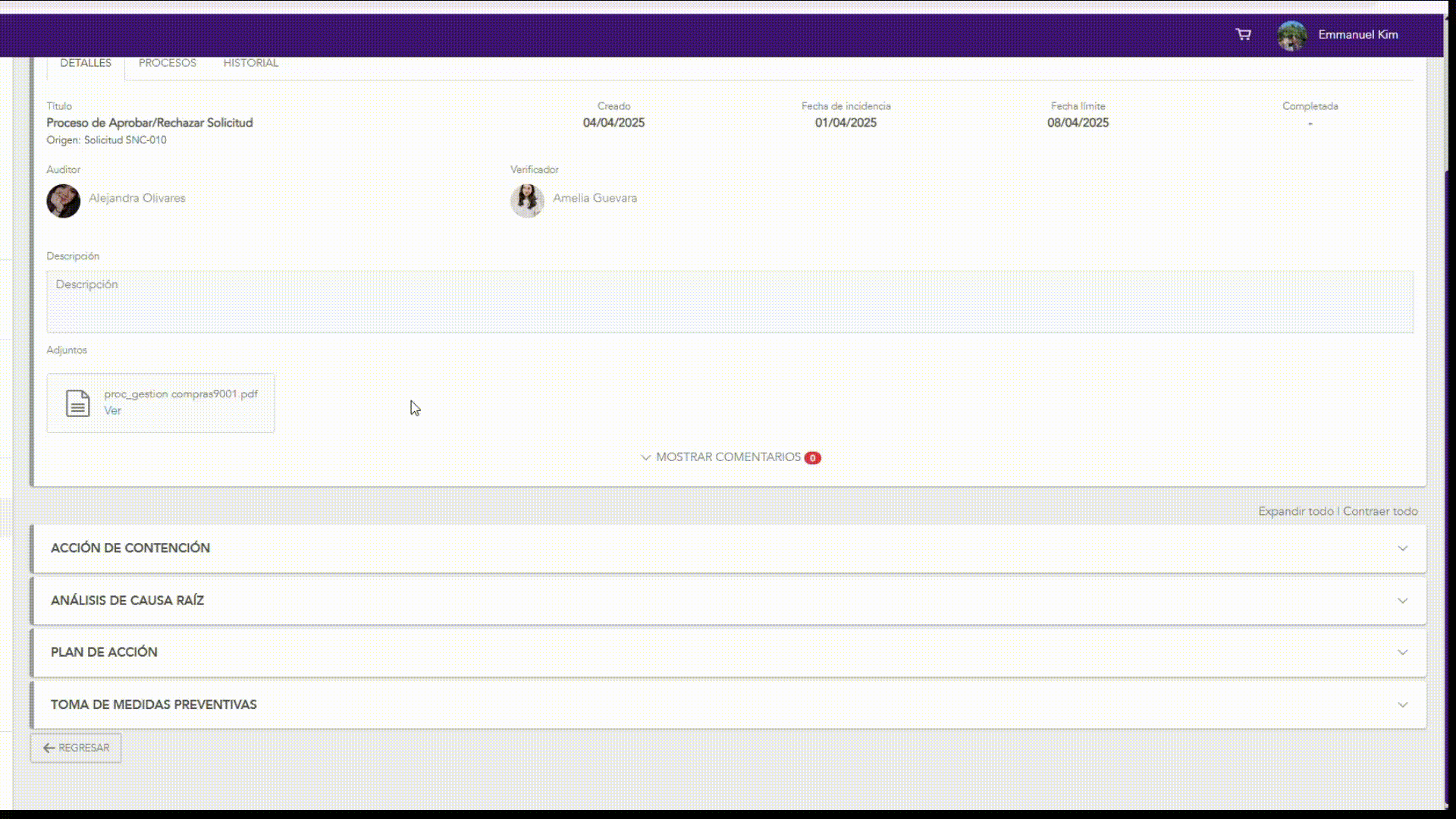The image size is (1456, 819).
Task: Click into the Descripción text area
Action: tap(728, 302)
